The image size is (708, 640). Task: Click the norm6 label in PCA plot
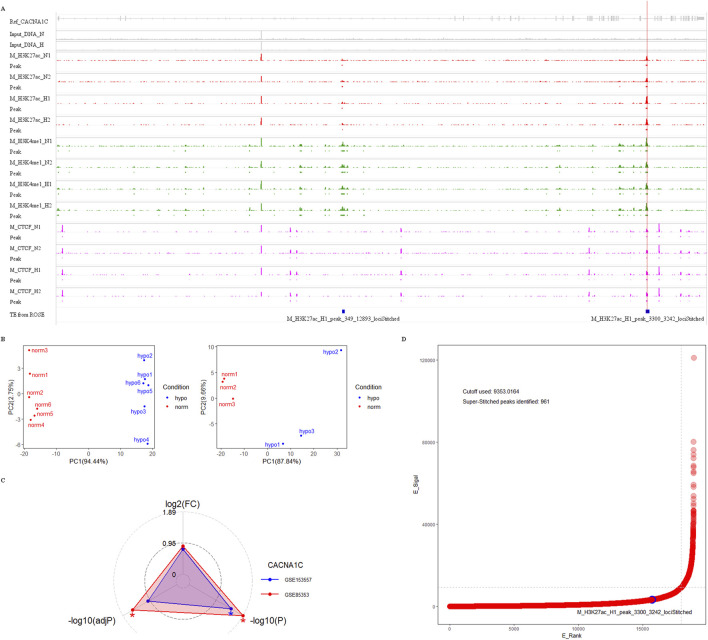point(43,405)
